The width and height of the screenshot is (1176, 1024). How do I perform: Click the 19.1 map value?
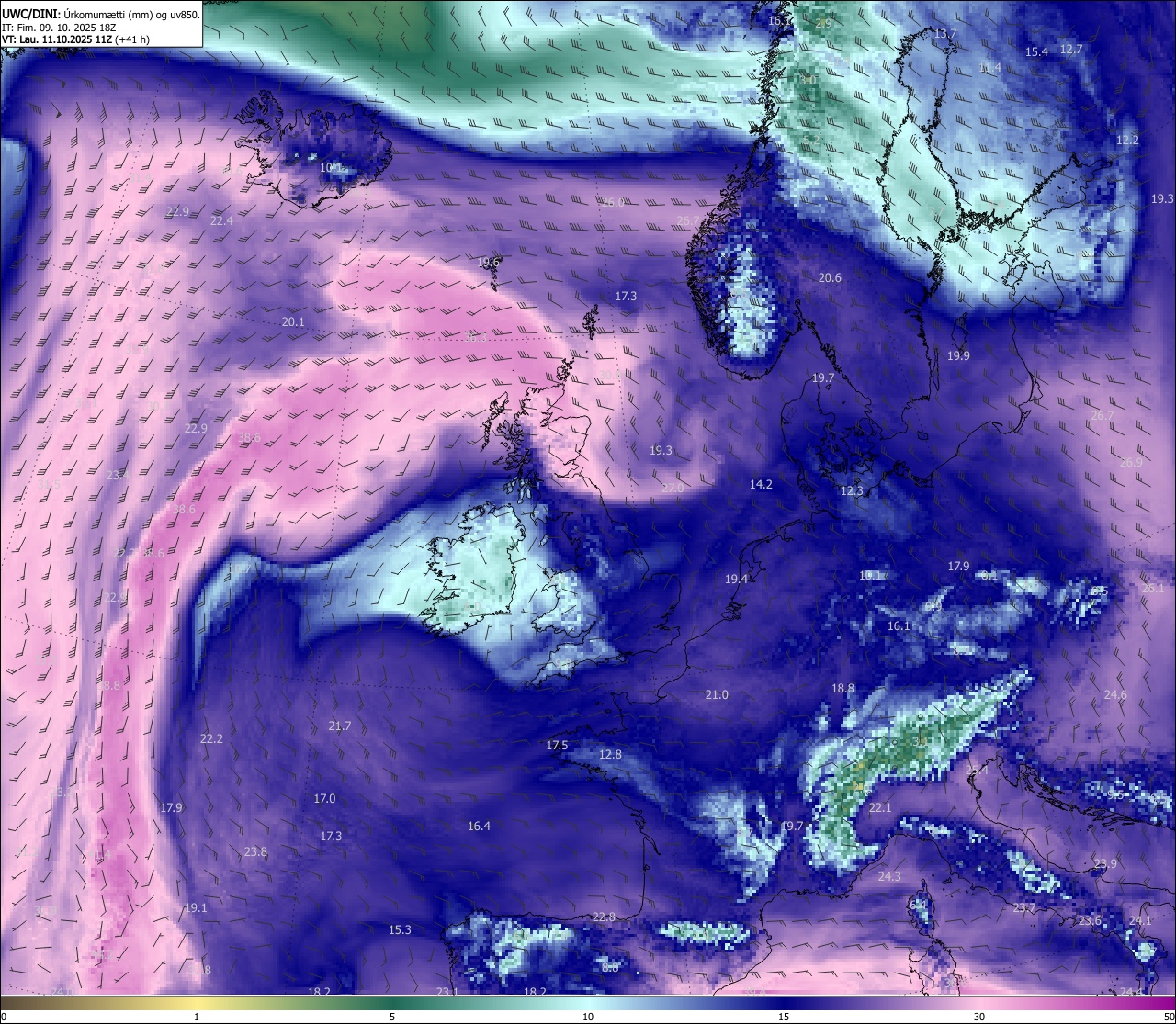[196, 907]
